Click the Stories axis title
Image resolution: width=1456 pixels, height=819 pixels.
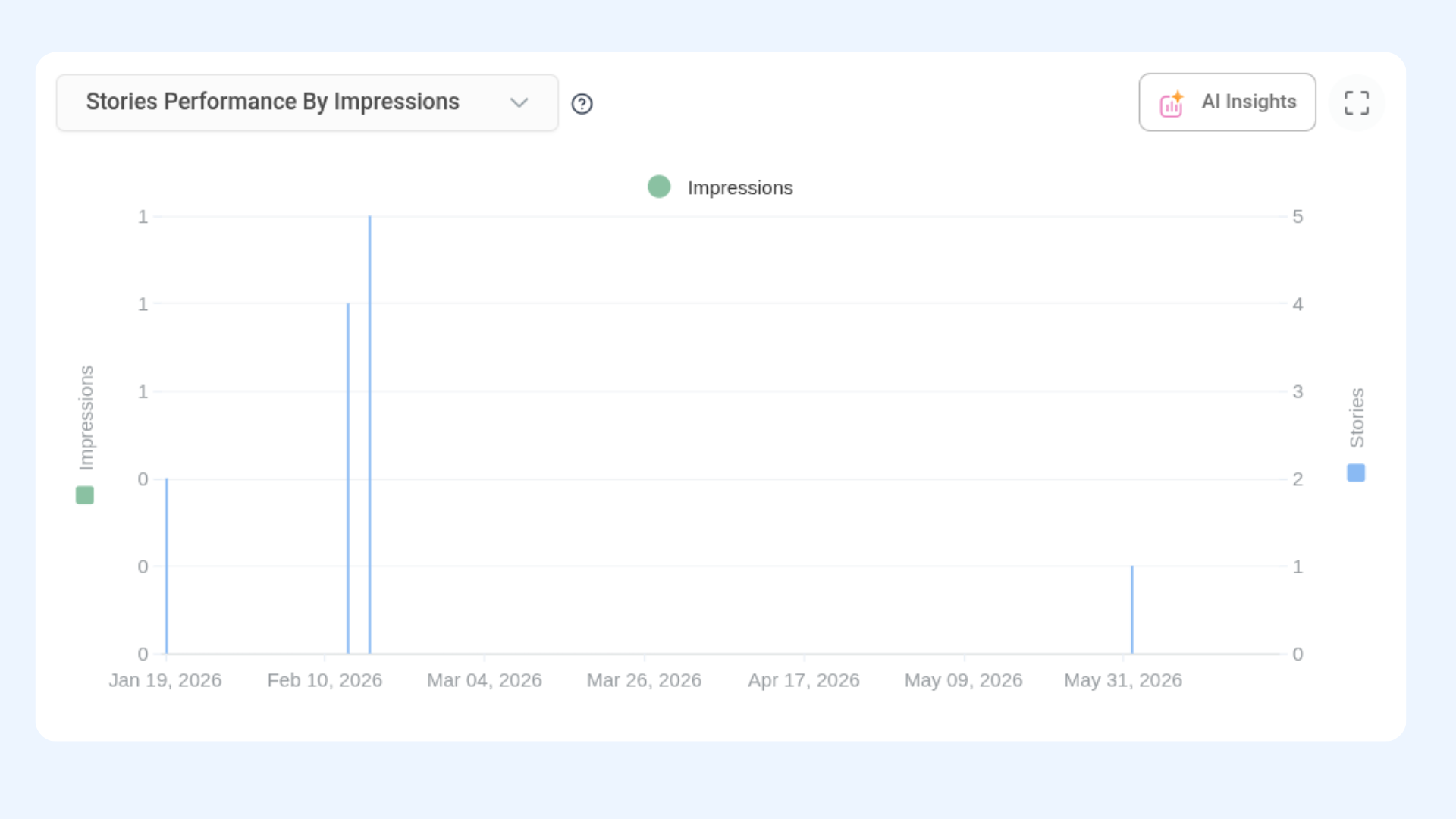[1357, 418]
